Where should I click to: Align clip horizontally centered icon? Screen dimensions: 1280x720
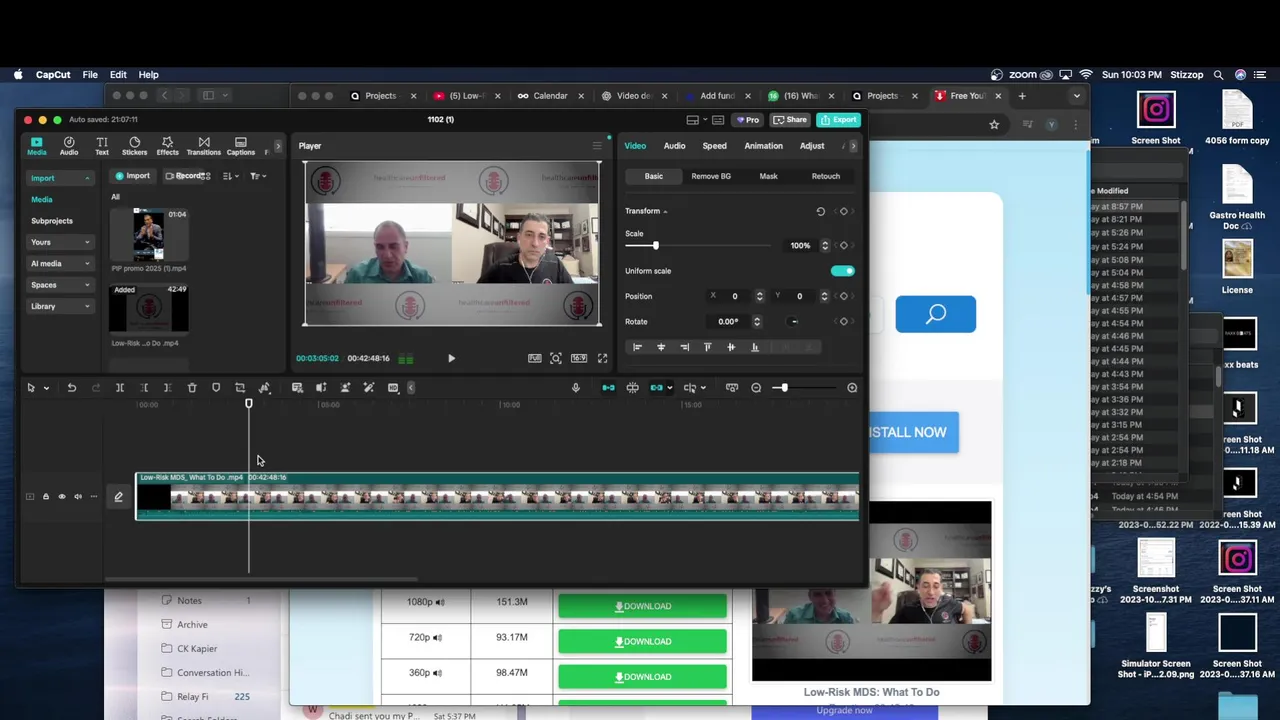tap(660, 347)
